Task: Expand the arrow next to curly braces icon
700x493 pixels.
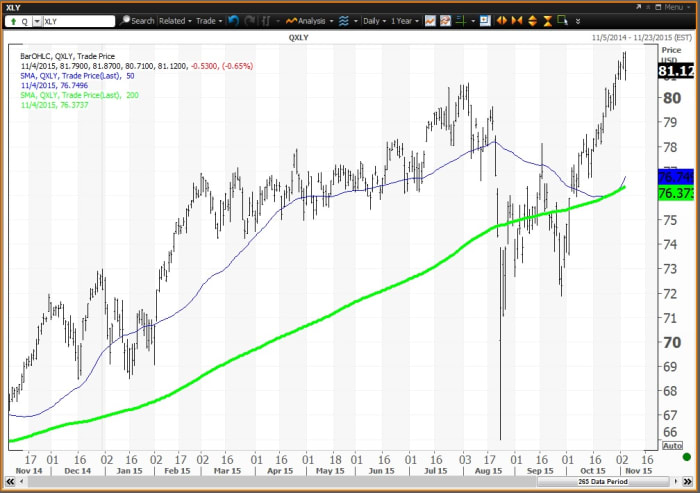Action: pos(278,21)
